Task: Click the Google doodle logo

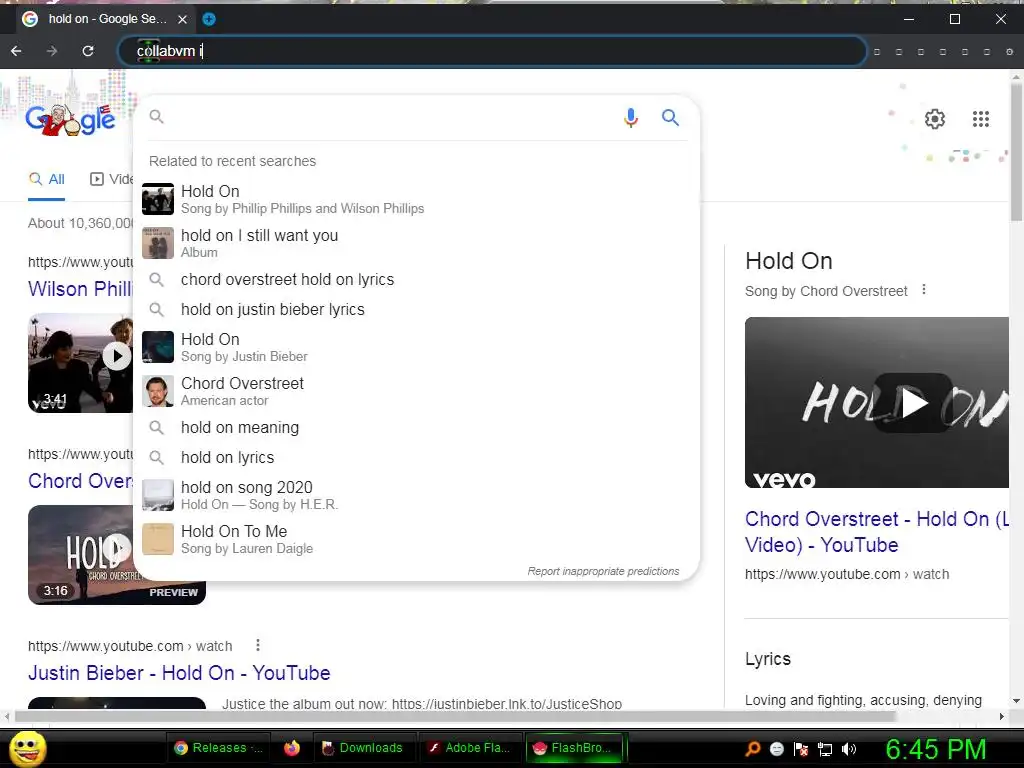Action: tap(71, 119)
